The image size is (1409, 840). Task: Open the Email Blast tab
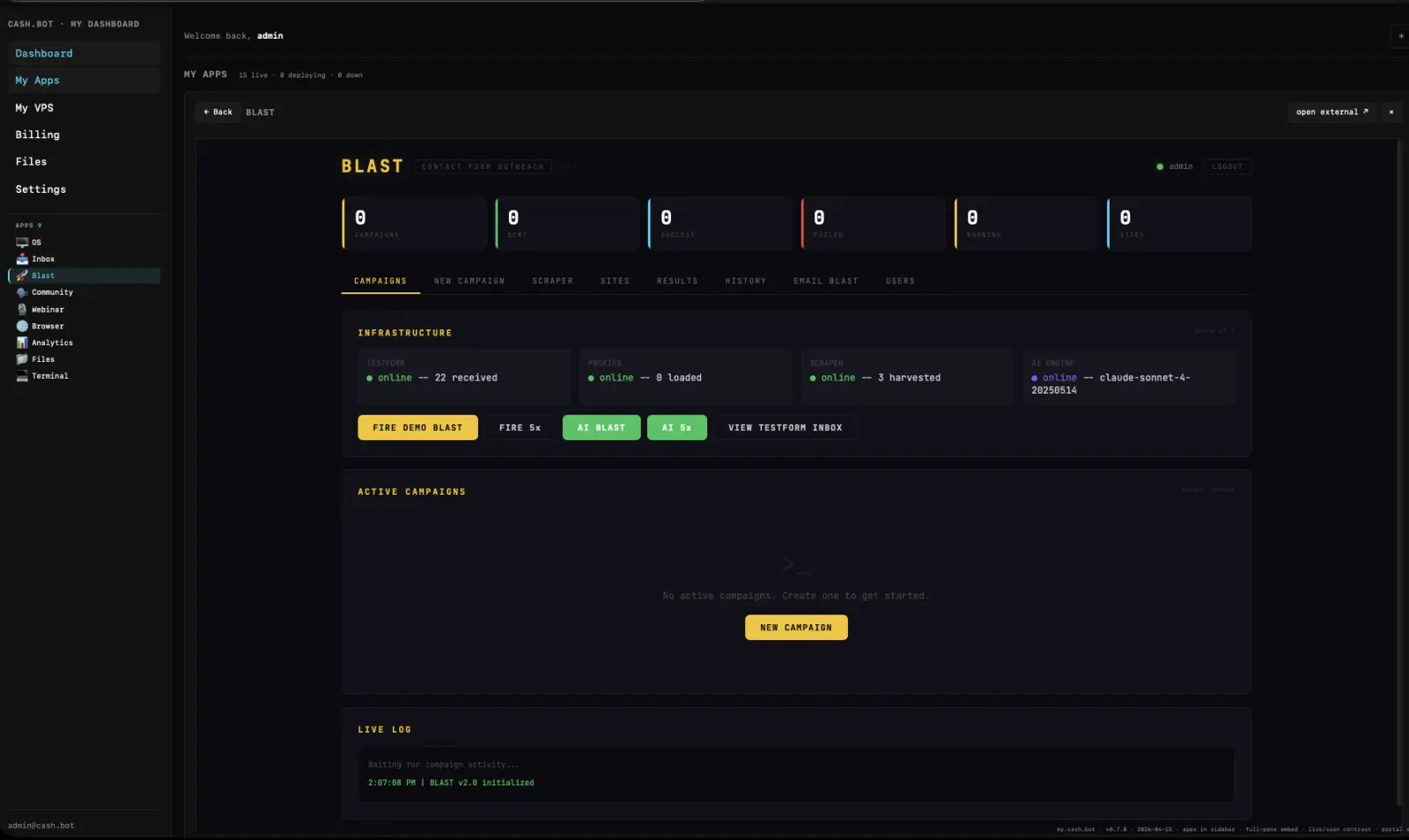(x=825, y=281)
